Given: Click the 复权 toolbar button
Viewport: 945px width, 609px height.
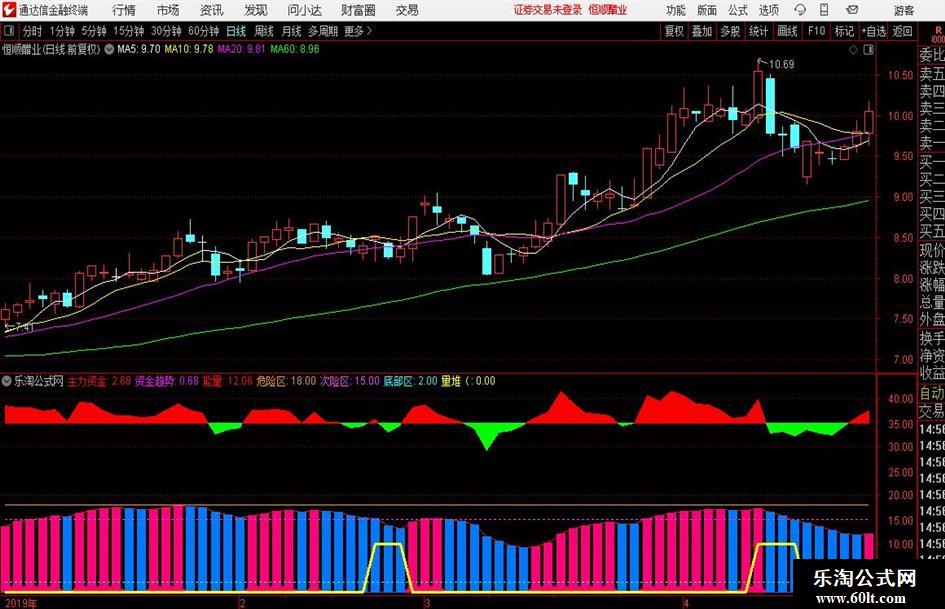Looking at the screenshot, I should pyautogui.click(x=674, y=31).
